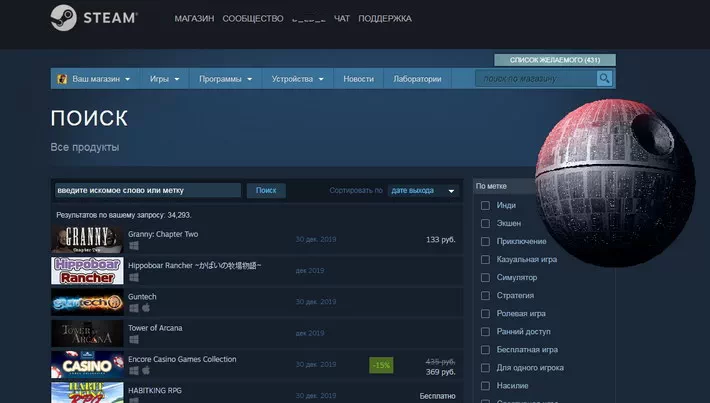This screenshot has height=403, width=710.
Task: Click the keyword or tag input field
Action: tap(148, 191)
